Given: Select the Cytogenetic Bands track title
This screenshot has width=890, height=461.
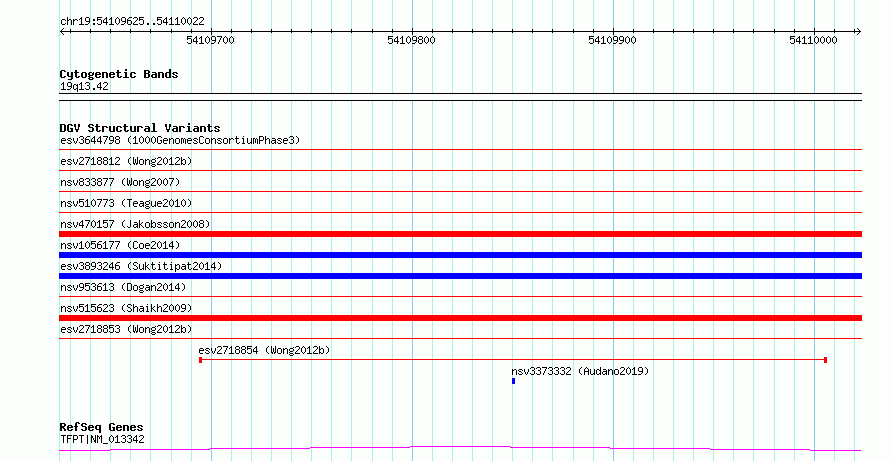Looking at the screenshot, I should (x=119, y=74).
